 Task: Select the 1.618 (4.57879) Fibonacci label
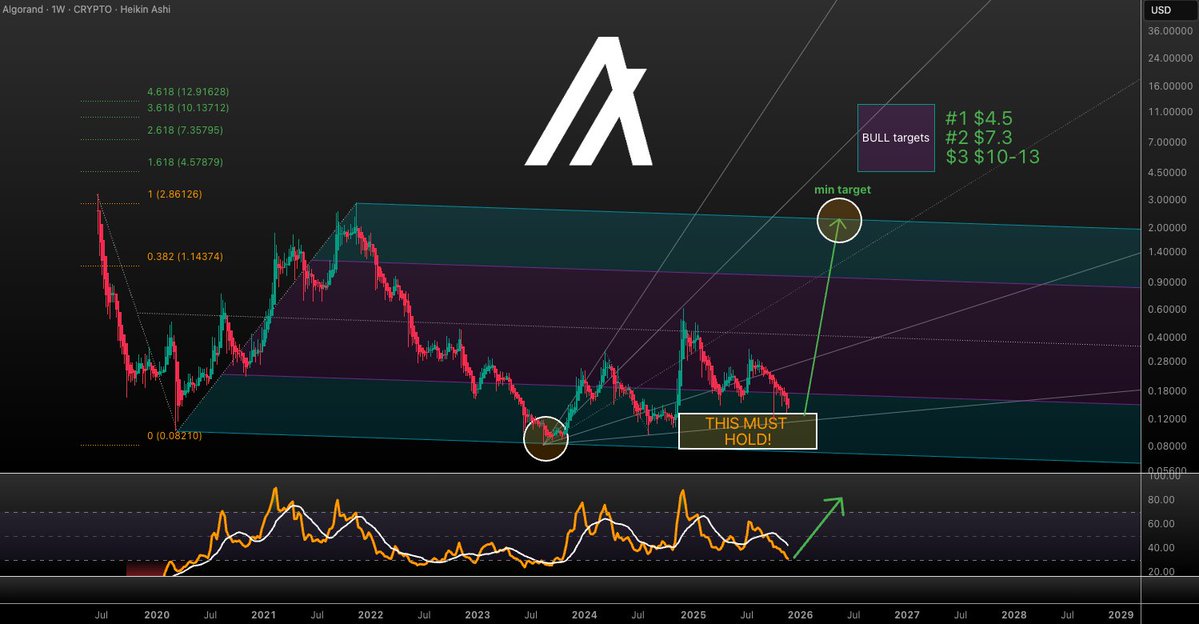(185, 162)
